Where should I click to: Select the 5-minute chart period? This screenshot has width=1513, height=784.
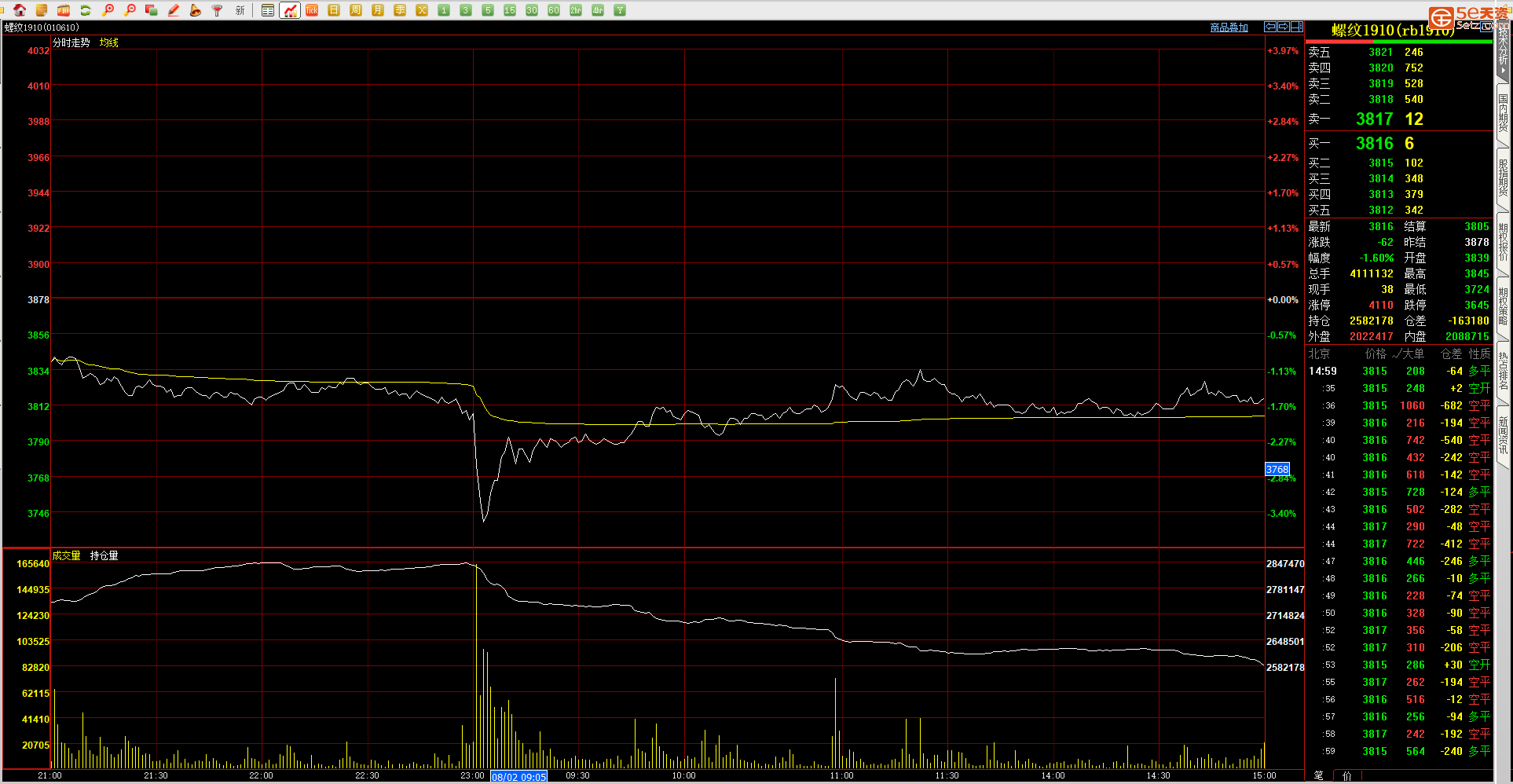(488, 10)
